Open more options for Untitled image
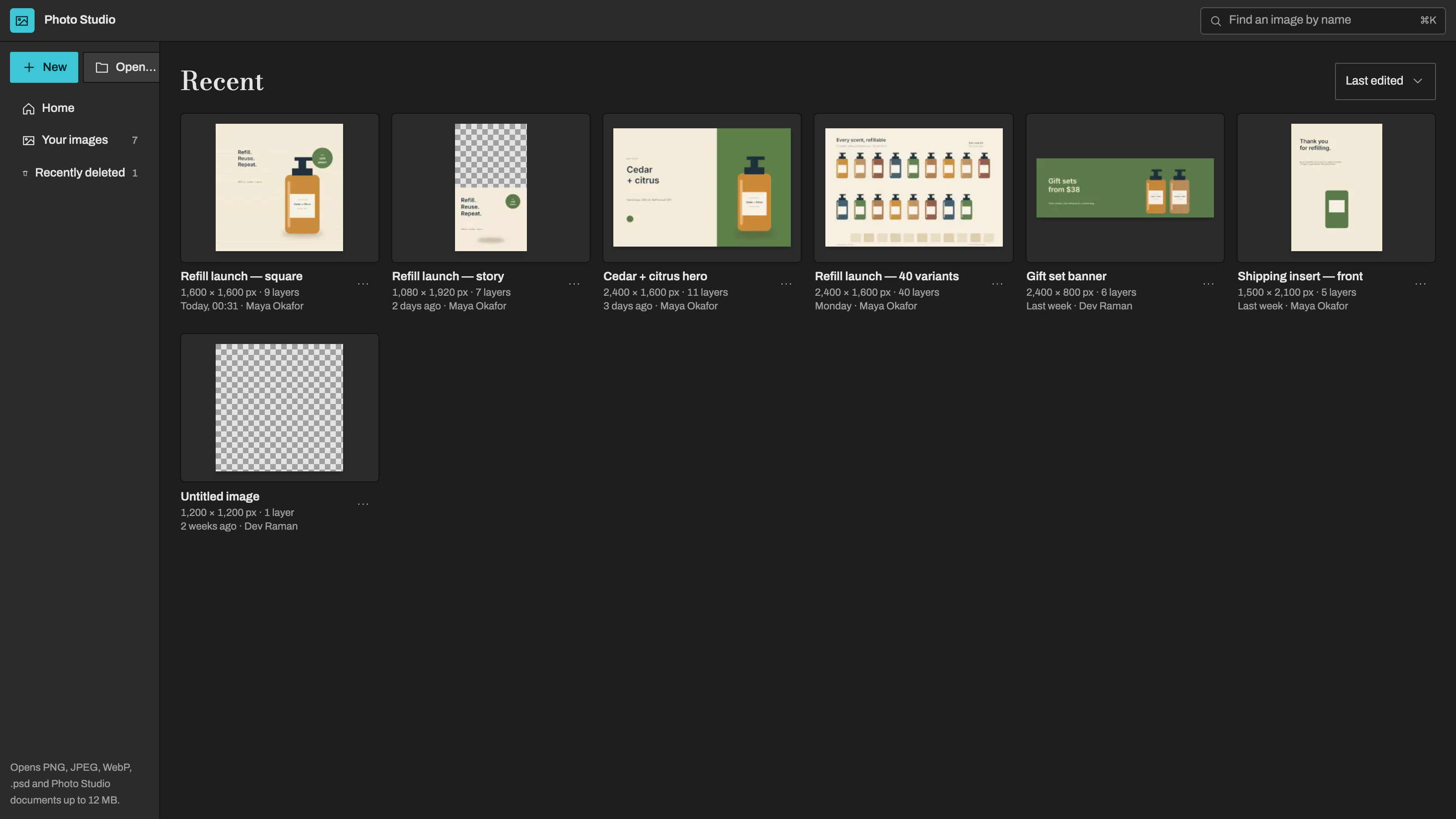Image resolution: width=1456 pixels, height=819 pixels. tap(363, 504)
